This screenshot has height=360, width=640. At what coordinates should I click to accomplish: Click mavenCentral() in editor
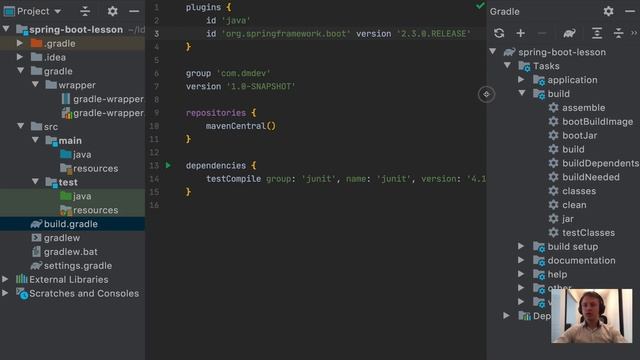(x=240, y=126)
